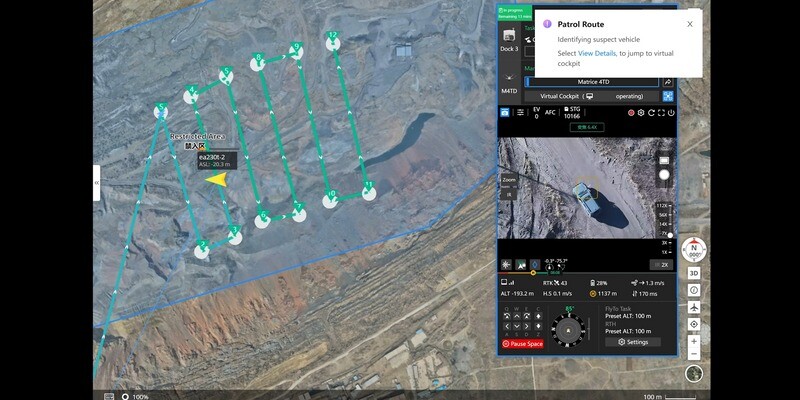Viewport: 800px width, 400px height.
Task: Close the Patrol Route notification
Action: [x=689, y=24]
